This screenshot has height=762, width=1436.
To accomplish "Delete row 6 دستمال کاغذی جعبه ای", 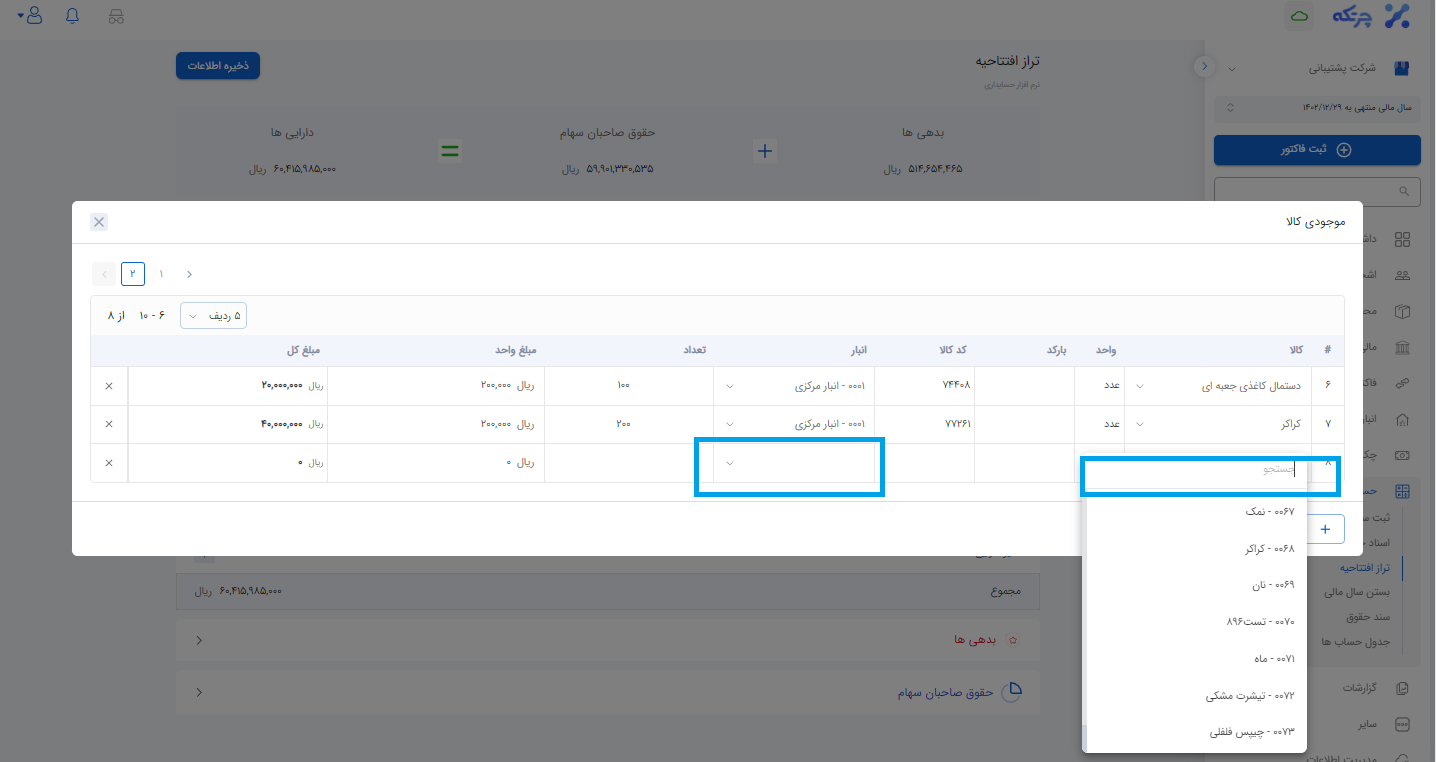I will [x=109, y=385].
